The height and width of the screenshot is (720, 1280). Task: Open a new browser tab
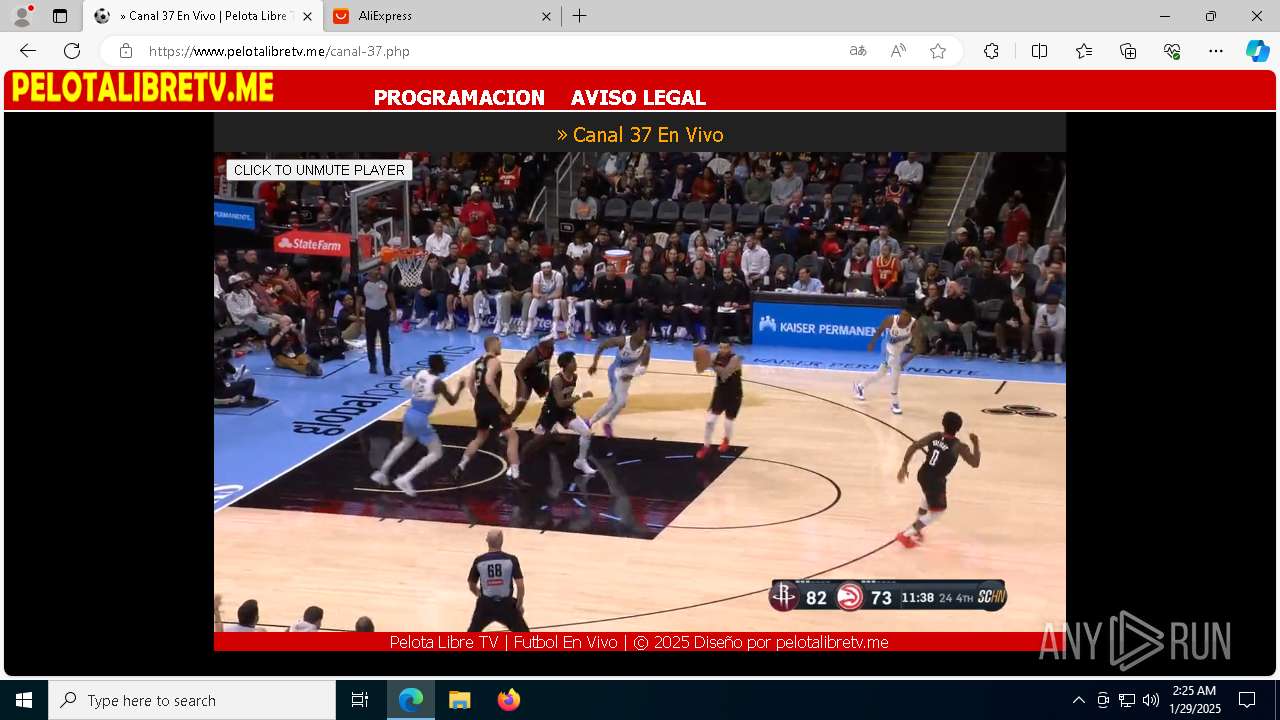pos(580,16)
